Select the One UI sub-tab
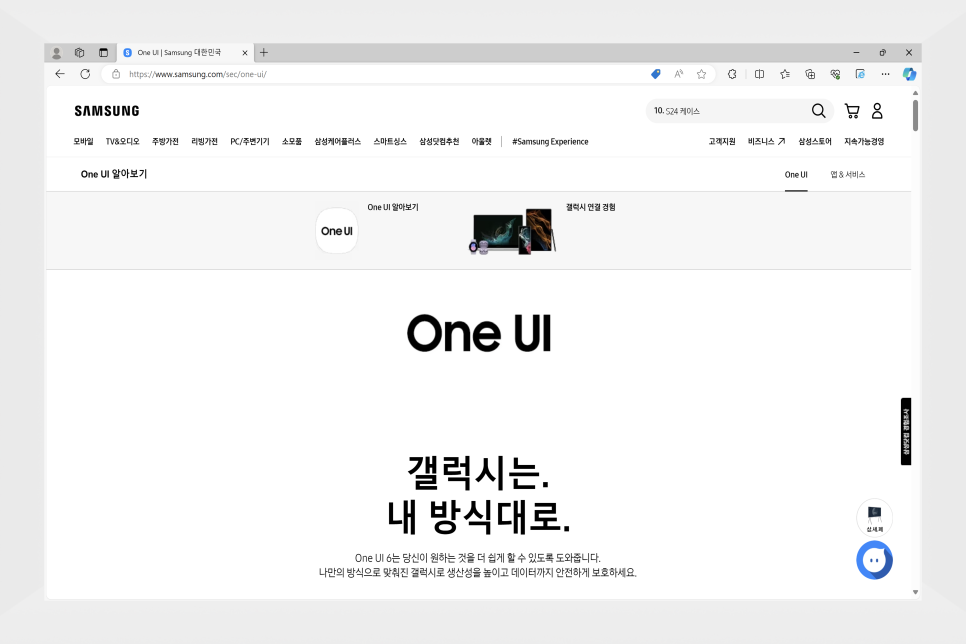The width and height of the screenshot is (966, 644). pyautogui.click(x=796, y=175)
